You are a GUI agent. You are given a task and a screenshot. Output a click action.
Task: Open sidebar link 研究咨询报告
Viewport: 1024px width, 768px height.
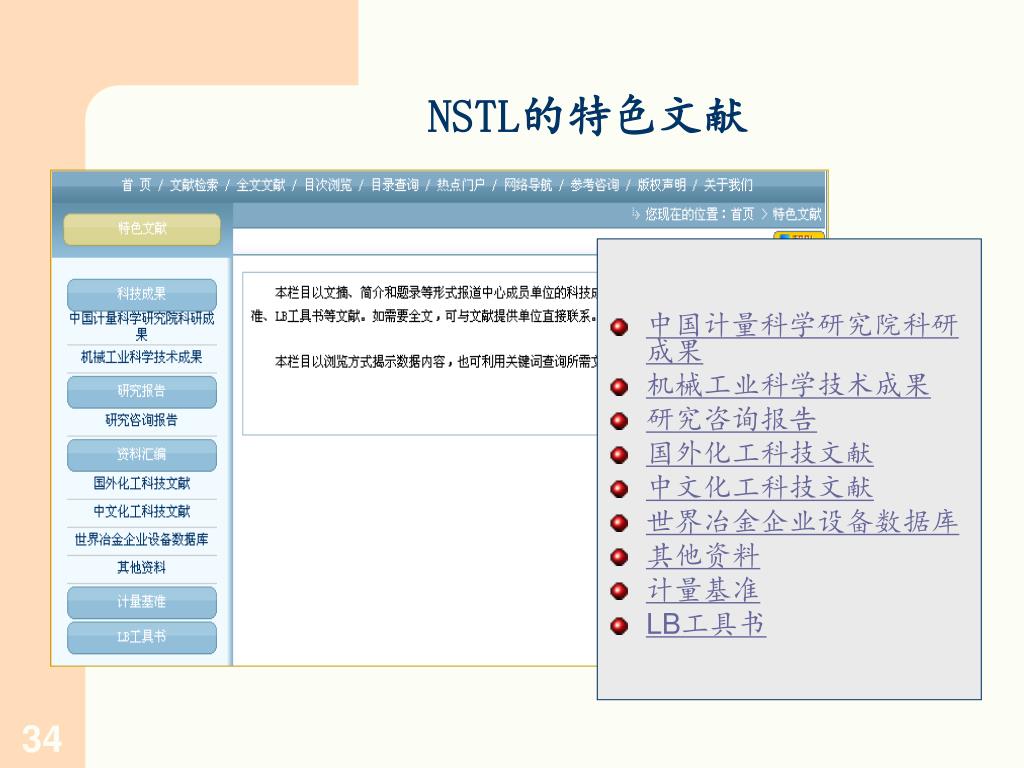tap(142, 420)
